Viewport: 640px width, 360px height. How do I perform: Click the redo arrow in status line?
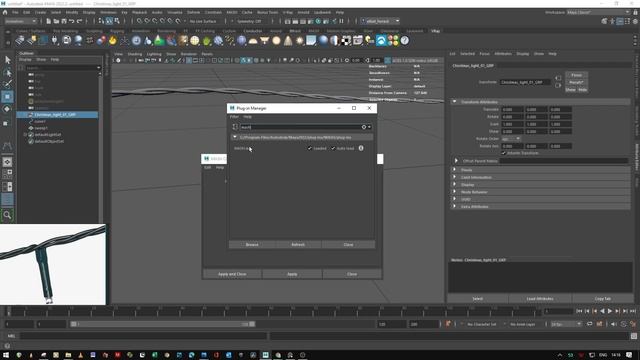(x=79, y=21)
